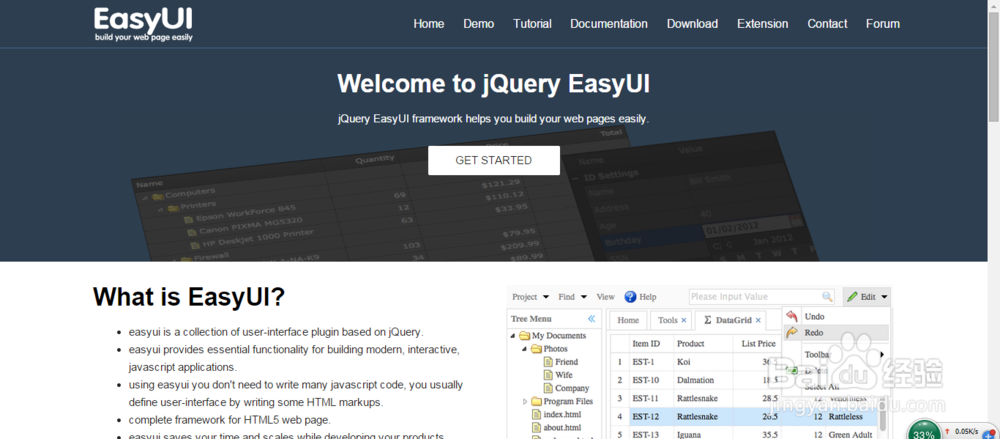This screenshot has height=439, width=1000.
Task: Click the Company file icon
Action: pyautogui.click(x=548, y=388)
